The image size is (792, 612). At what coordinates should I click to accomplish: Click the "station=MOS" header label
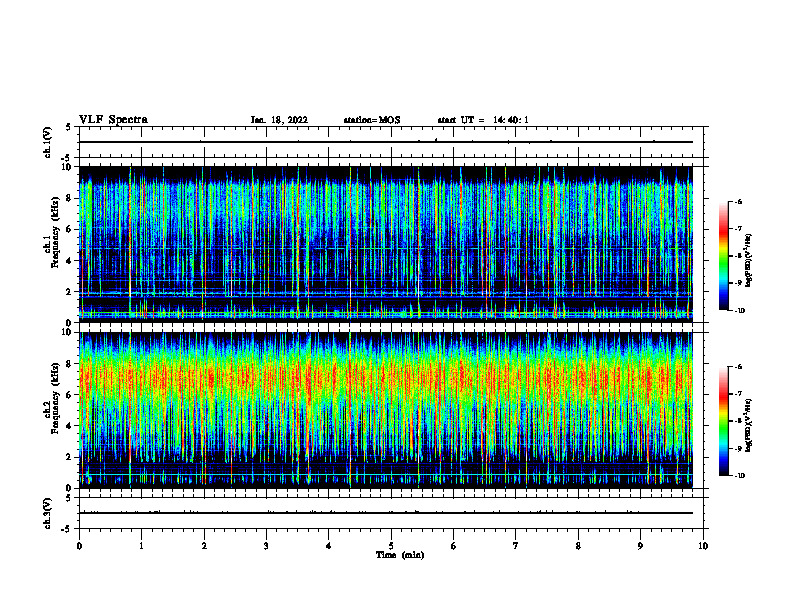[x=372, y=120]
